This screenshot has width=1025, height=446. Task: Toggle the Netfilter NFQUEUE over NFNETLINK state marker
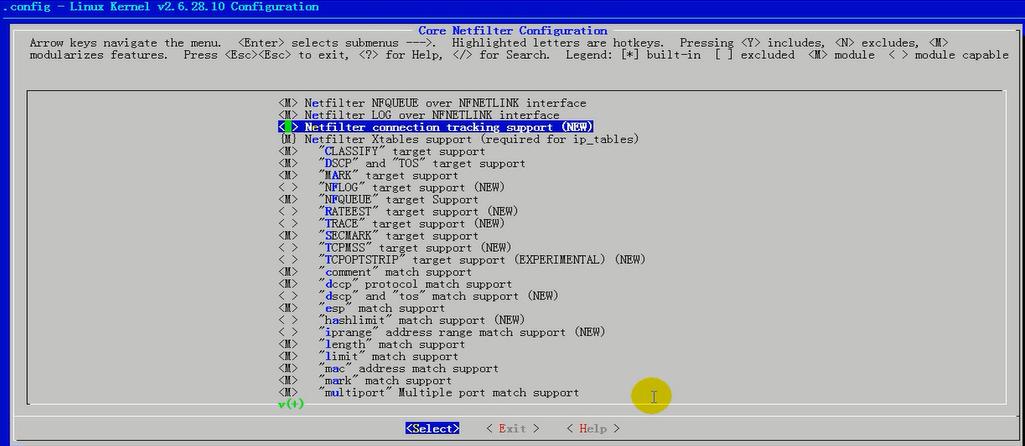pos(288,103)
